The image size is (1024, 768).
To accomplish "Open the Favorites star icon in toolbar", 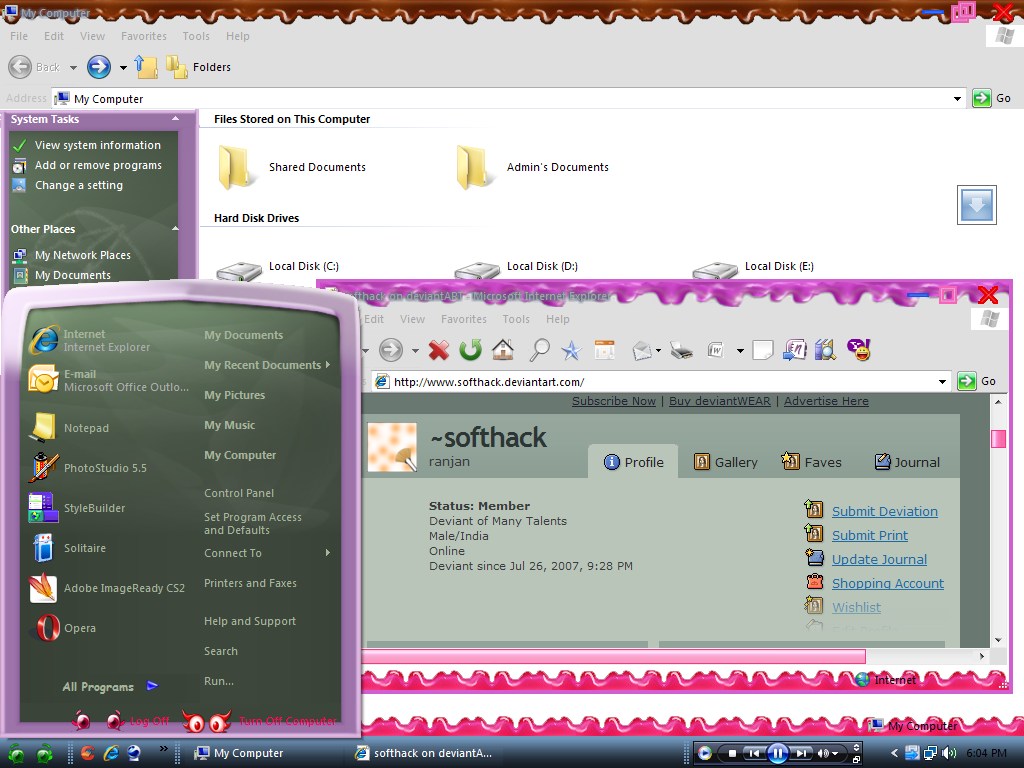I will pyautogui.click(x=571, y=350).
